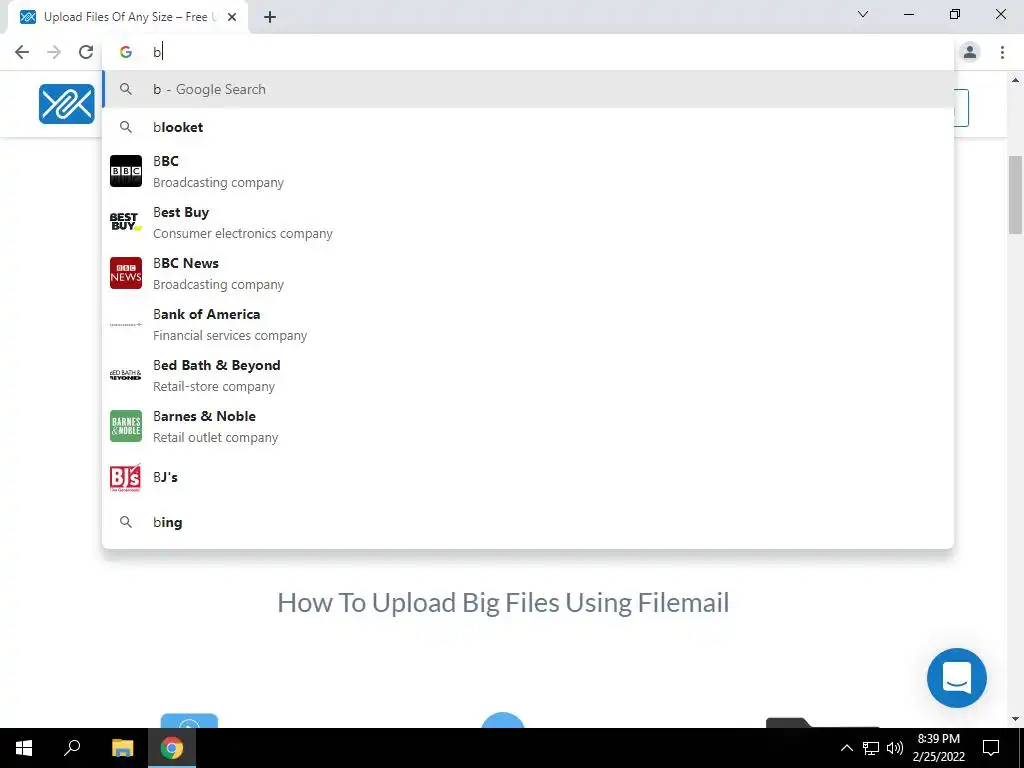The image size is (1024, 768).
Task: Open a new tab with plus icon
Action: (270, 18)
